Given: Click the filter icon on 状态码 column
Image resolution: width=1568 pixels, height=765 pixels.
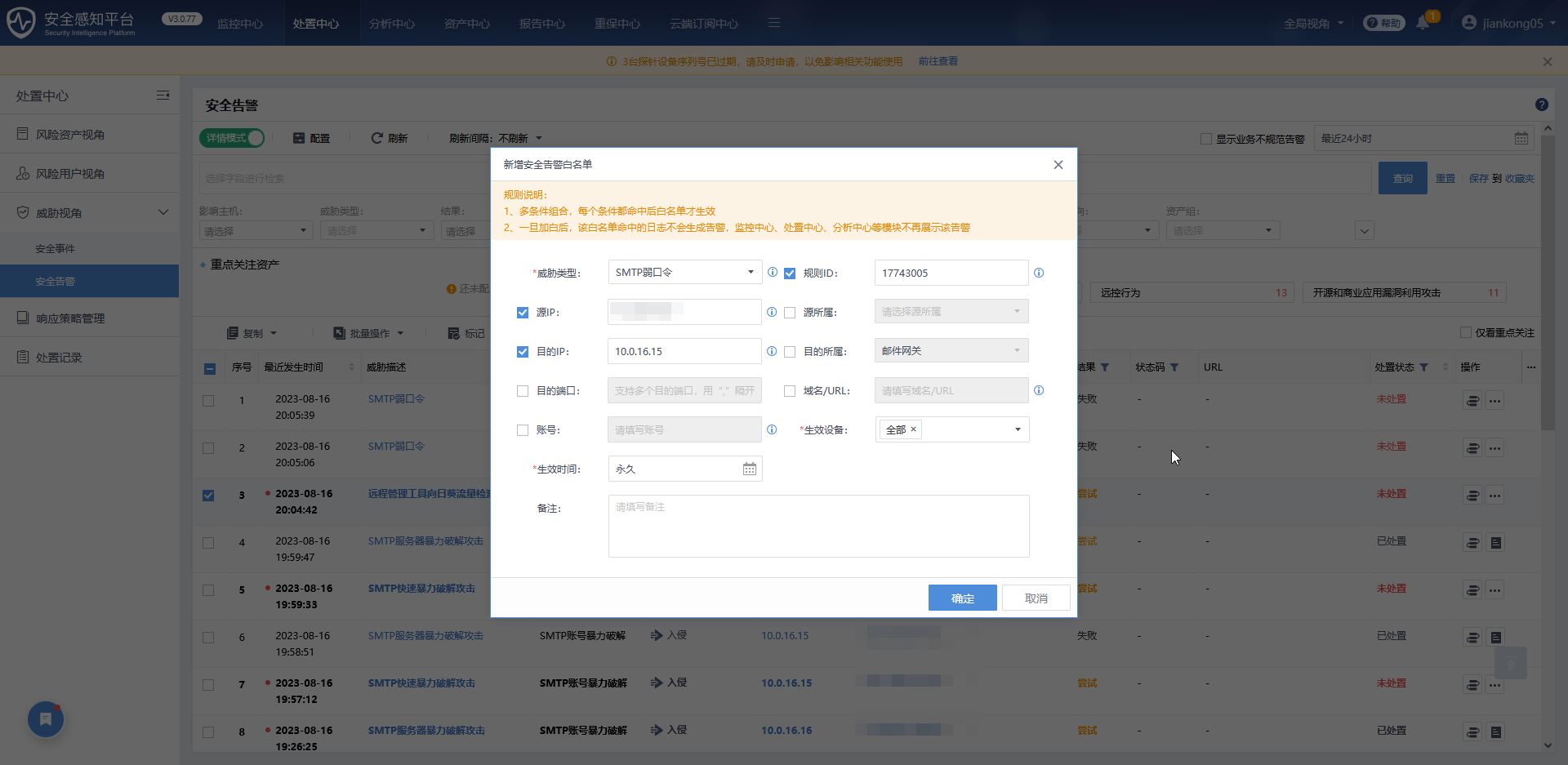Looking at the screenshot, I should (x=1174, y=367).
